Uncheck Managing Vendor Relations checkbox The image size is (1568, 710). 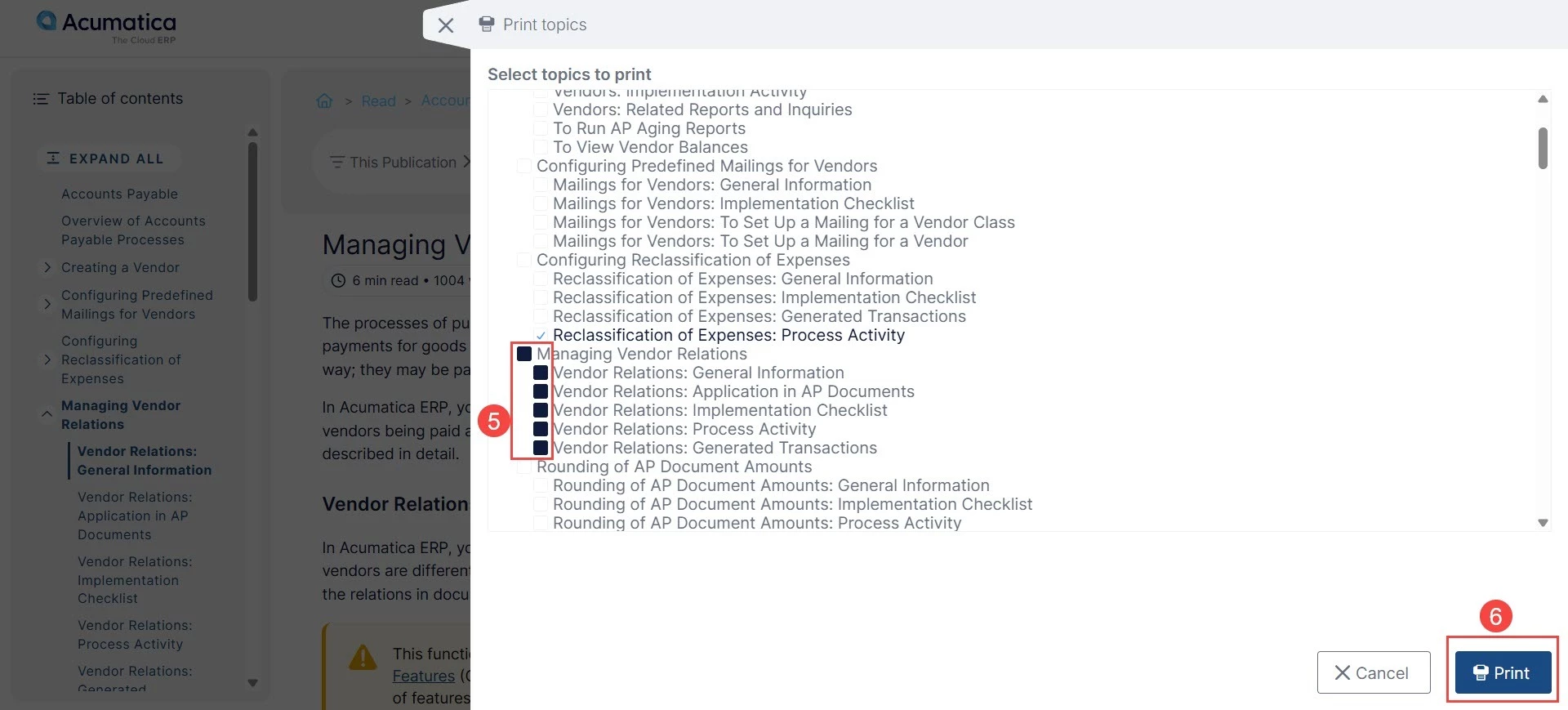[x=524, y=354]
